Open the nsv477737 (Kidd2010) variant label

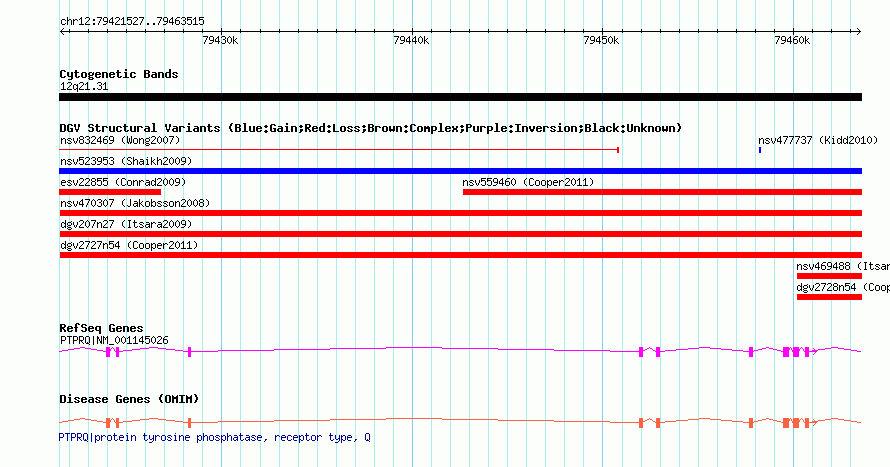pyautogui.click(x=818, y=140)
